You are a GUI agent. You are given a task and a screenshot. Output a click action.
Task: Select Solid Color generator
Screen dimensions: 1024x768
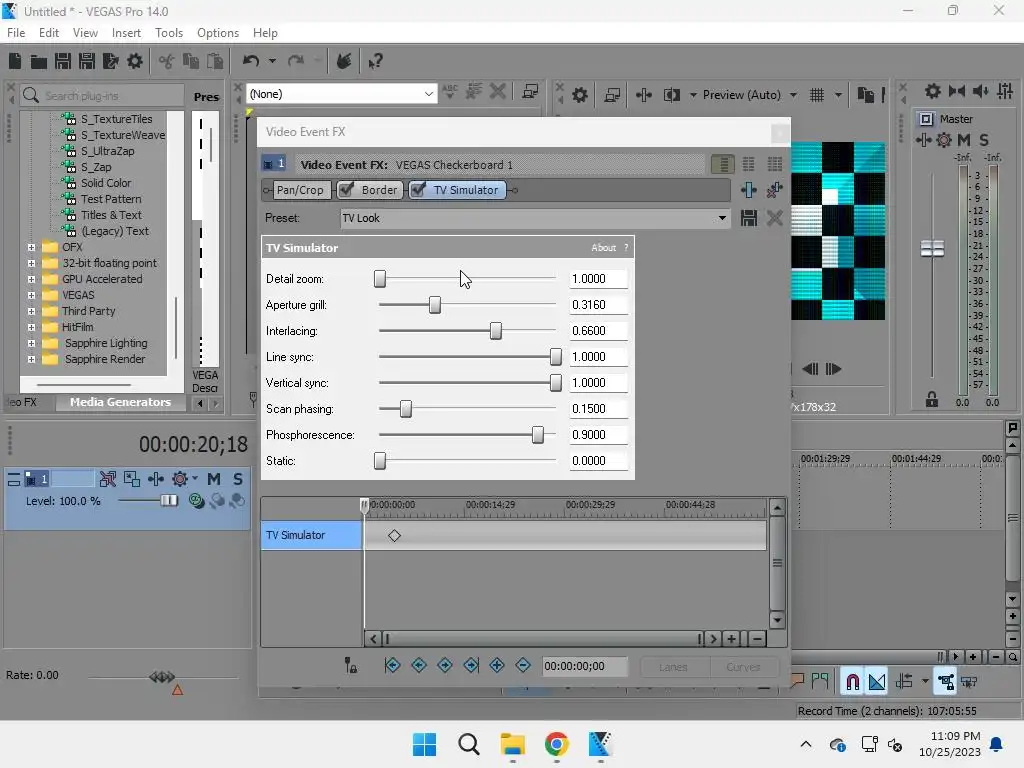pos(106,184)
